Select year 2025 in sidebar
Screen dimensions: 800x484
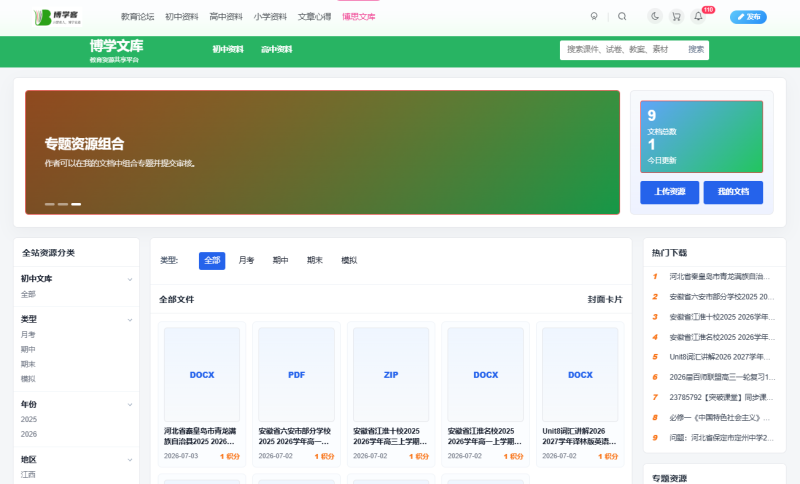[x=29, y=419]
